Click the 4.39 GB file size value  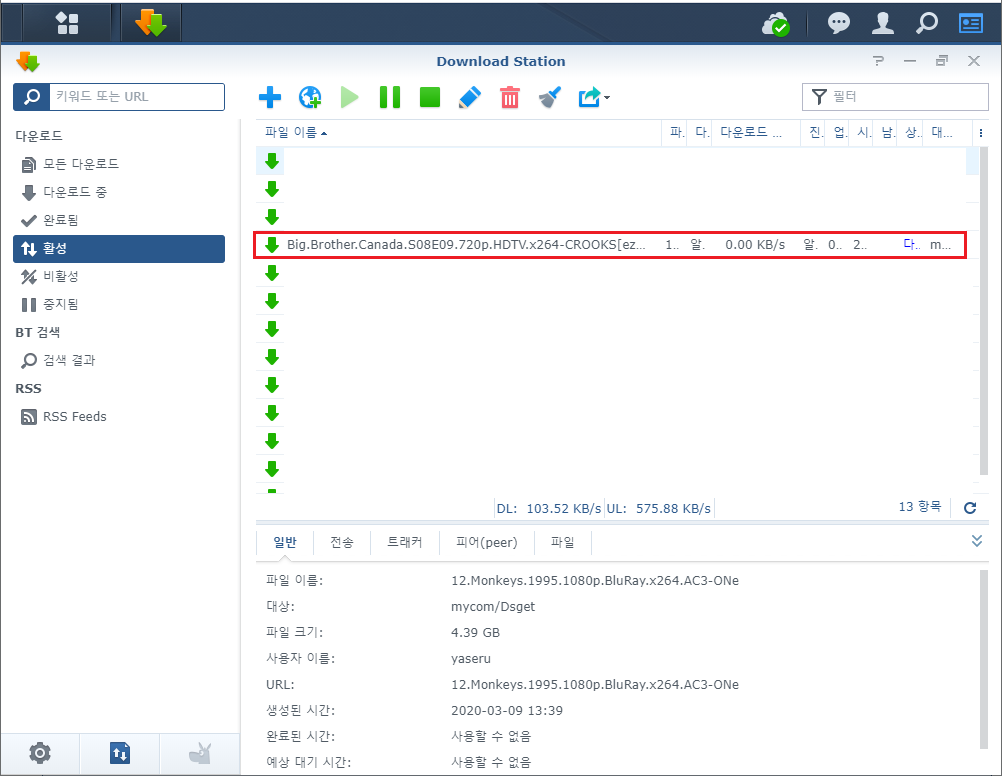475,633
